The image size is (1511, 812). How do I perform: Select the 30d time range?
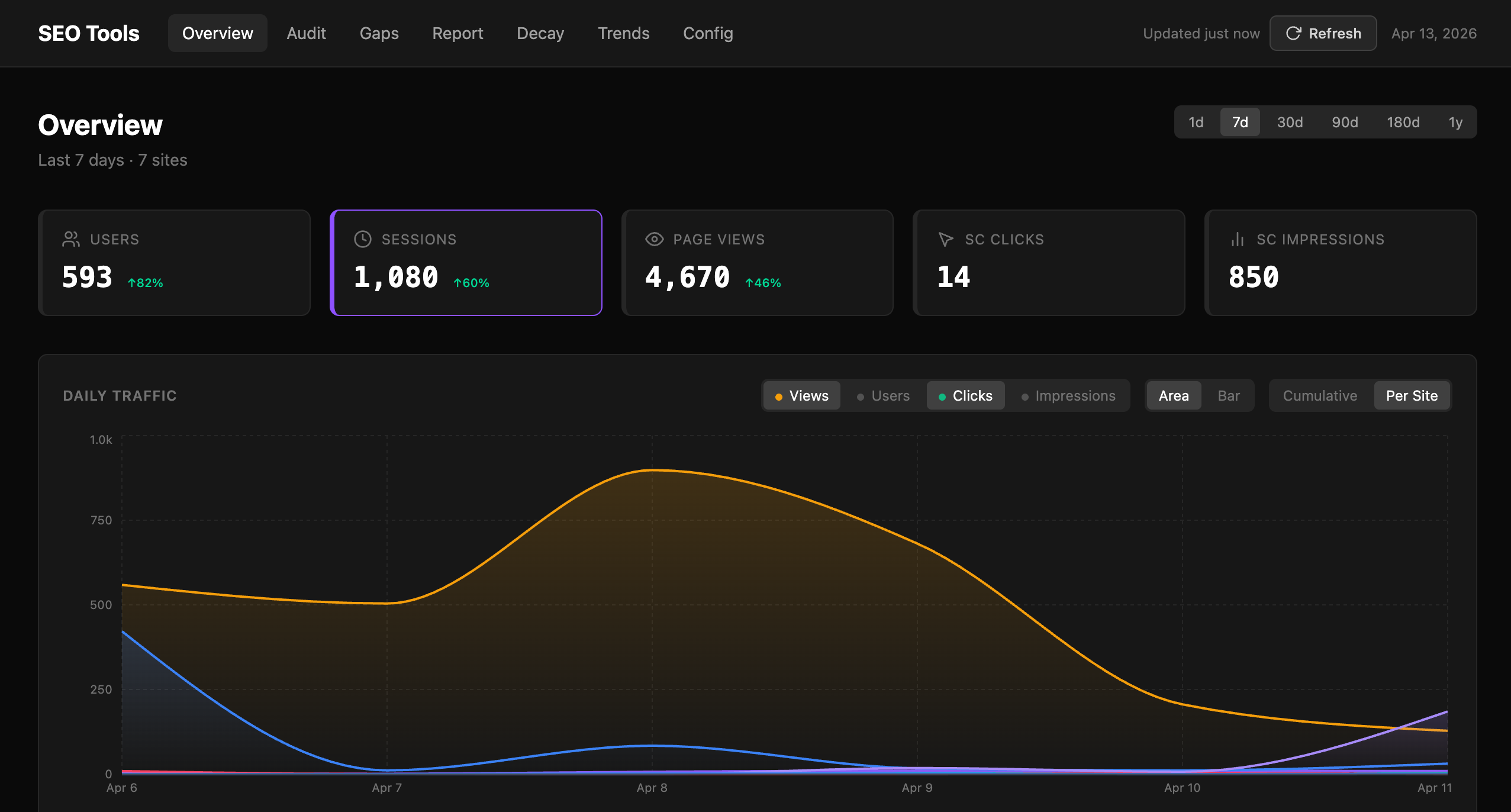(1289, 122)
